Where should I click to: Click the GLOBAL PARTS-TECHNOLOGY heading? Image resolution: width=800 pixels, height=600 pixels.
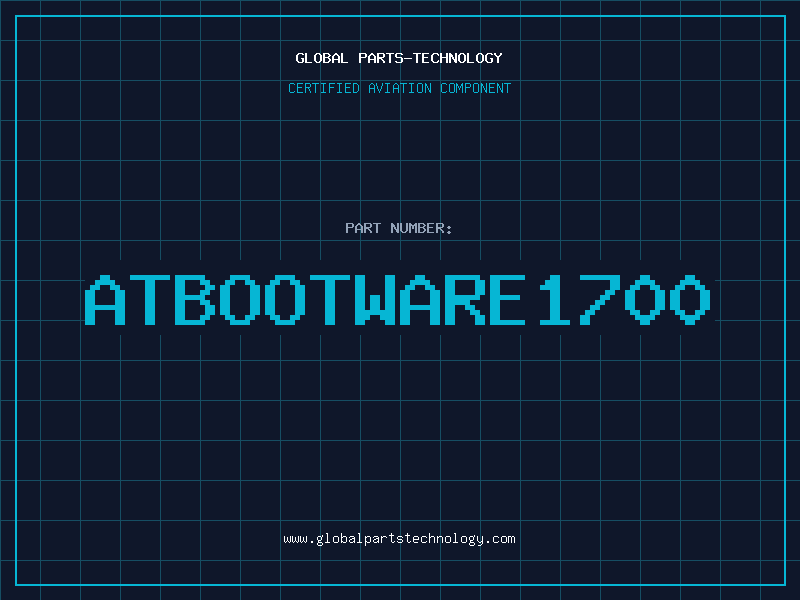pos(399,58)
